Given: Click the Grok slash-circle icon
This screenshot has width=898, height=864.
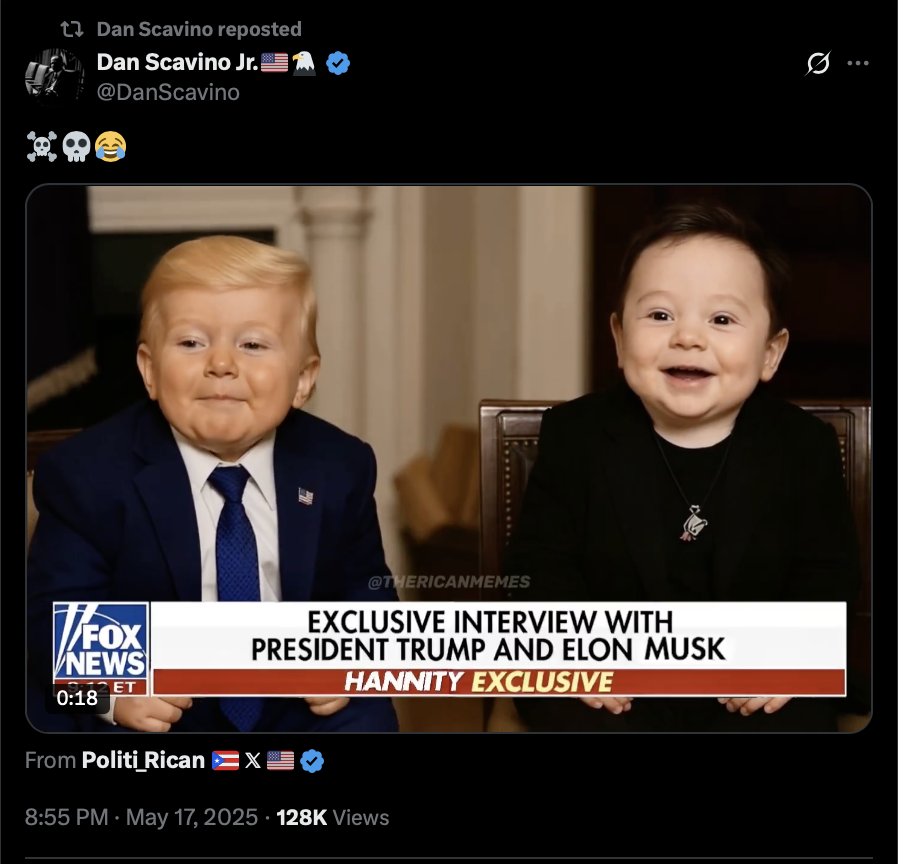Looking at the screenshot, I should [x=818, y=63].
